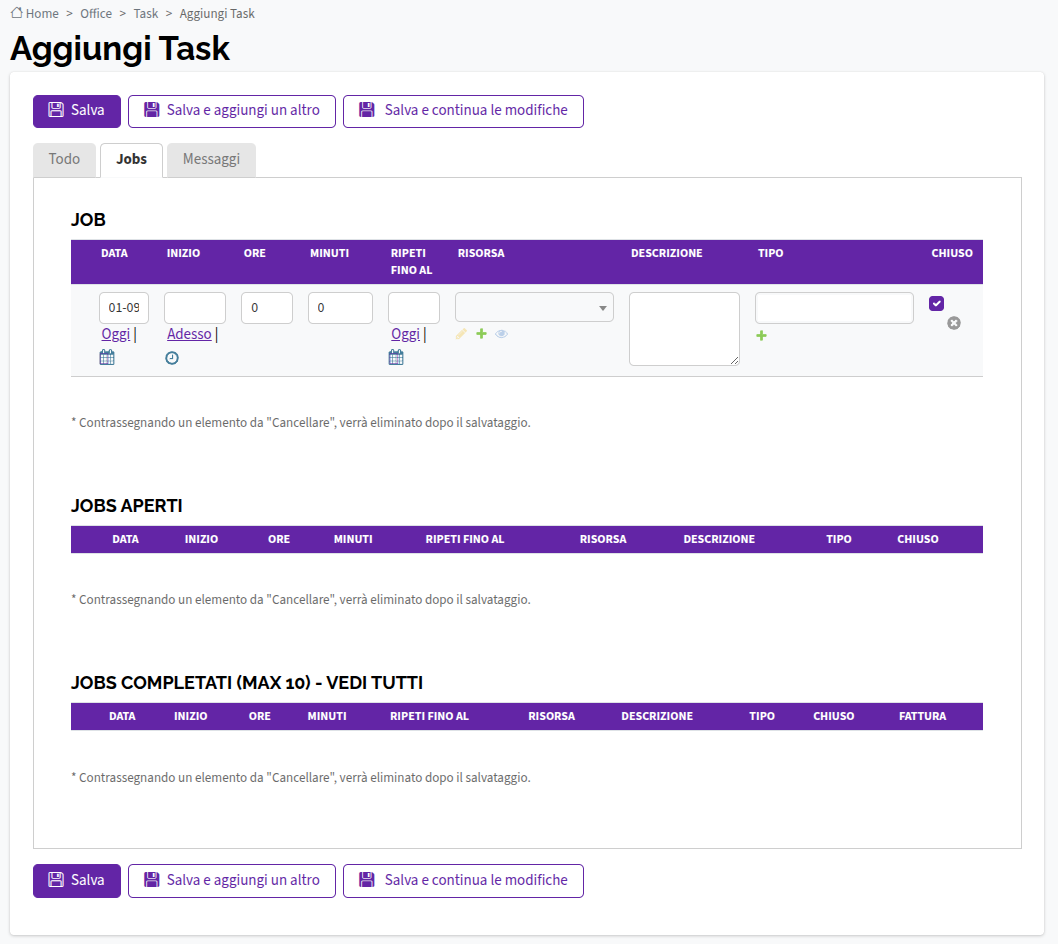Click the home icon in the breadcrumb
Viewport: 1058px width, 944px height.
(16, 13)
